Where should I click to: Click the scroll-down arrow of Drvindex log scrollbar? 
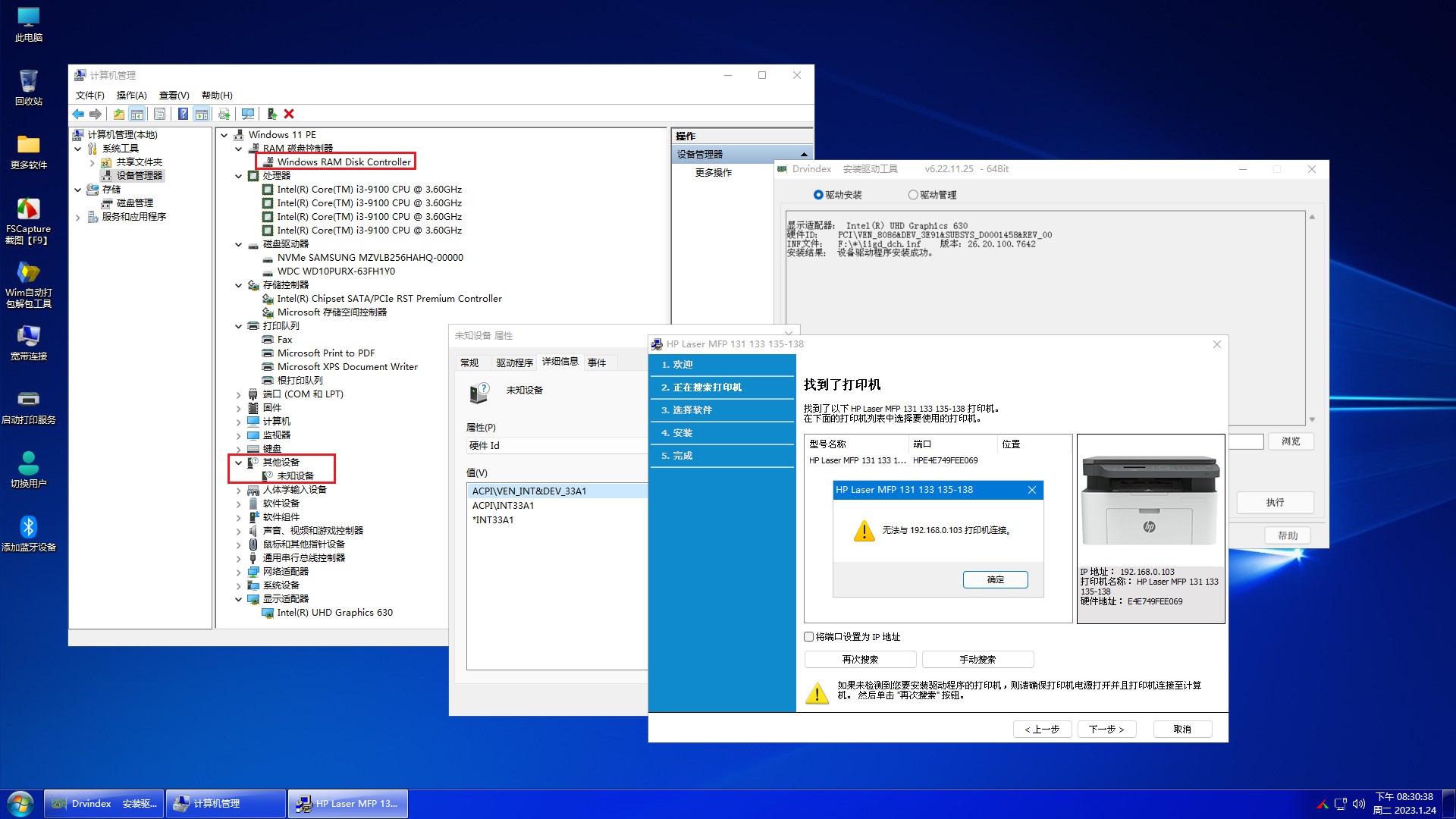point(1312,419)
